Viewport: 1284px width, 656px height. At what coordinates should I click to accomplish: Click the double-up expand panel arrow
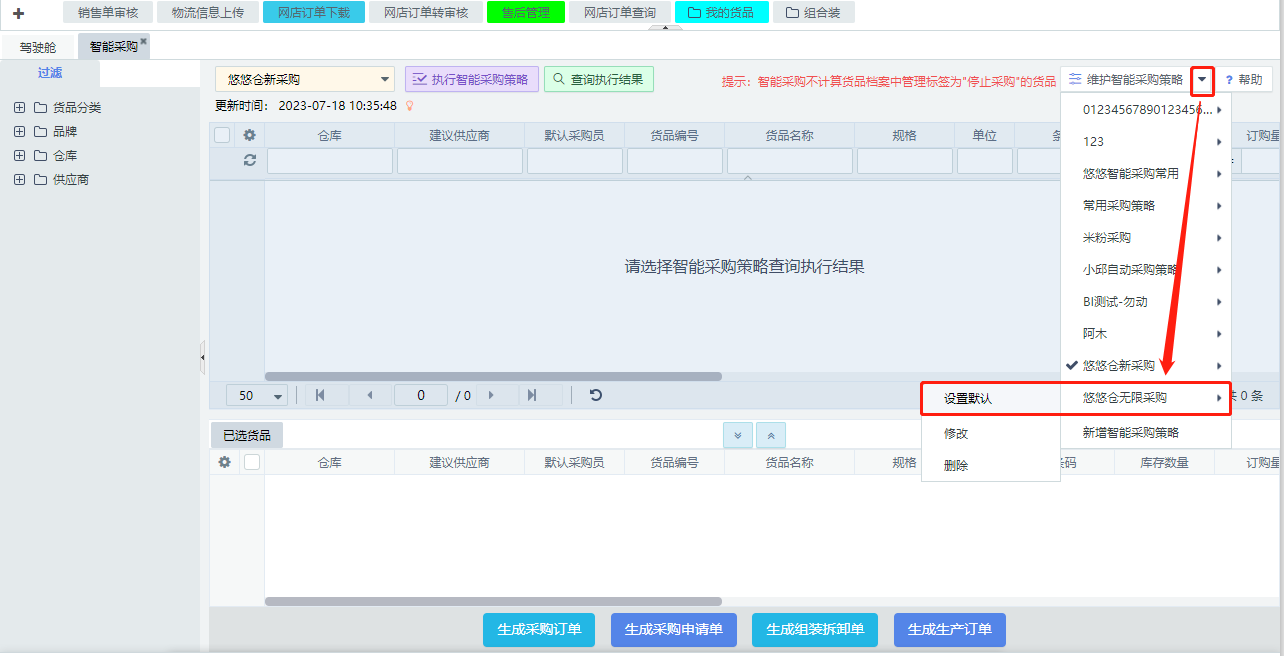(771, 435)
